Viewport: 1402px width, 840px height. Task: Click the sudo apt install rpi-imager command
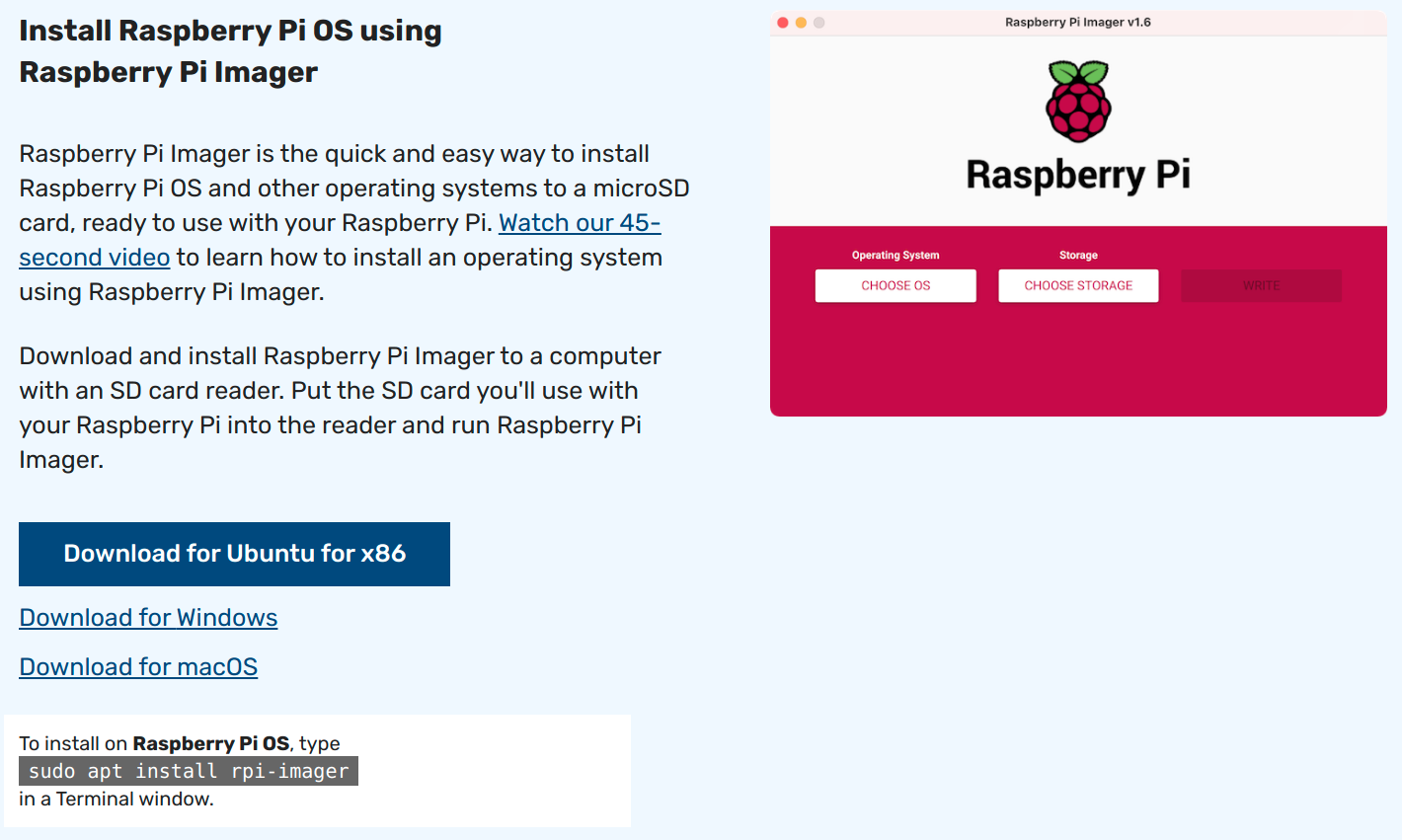point(189,771)
